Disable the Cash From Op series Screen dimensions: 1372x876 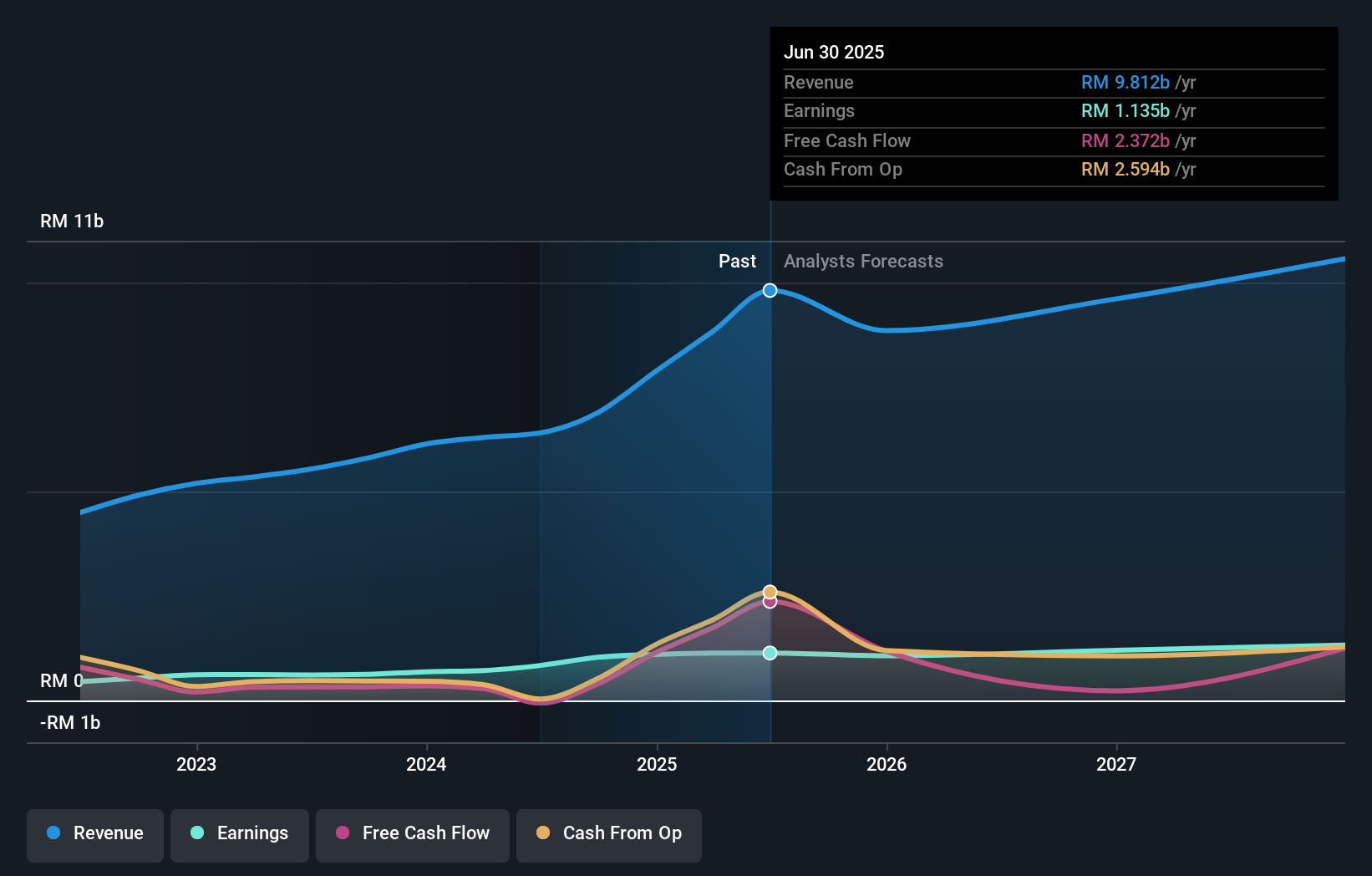tap(608, 833)
